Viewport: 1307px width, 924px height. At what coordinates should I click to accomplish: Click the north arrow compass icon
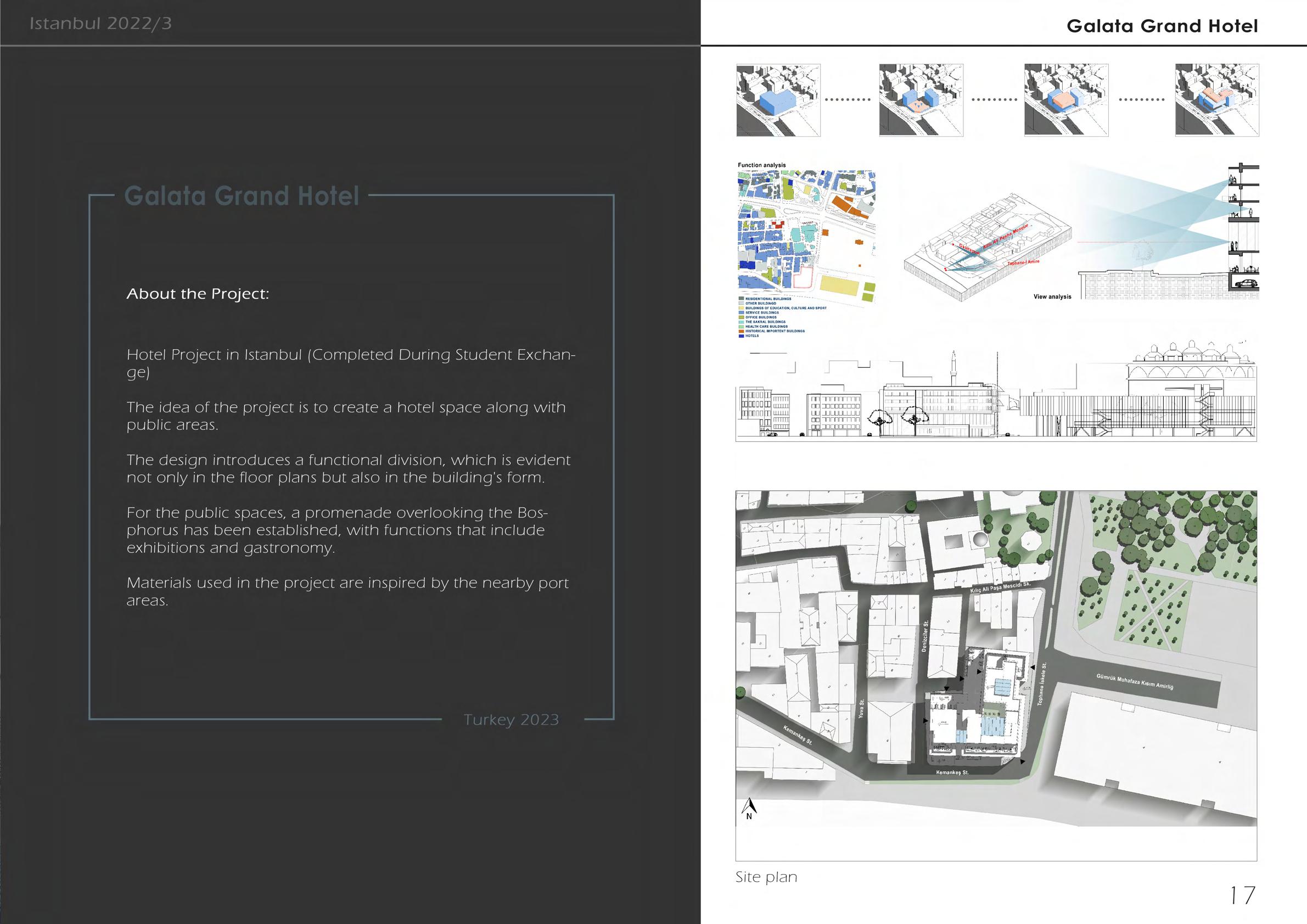(x=749, y=808)
